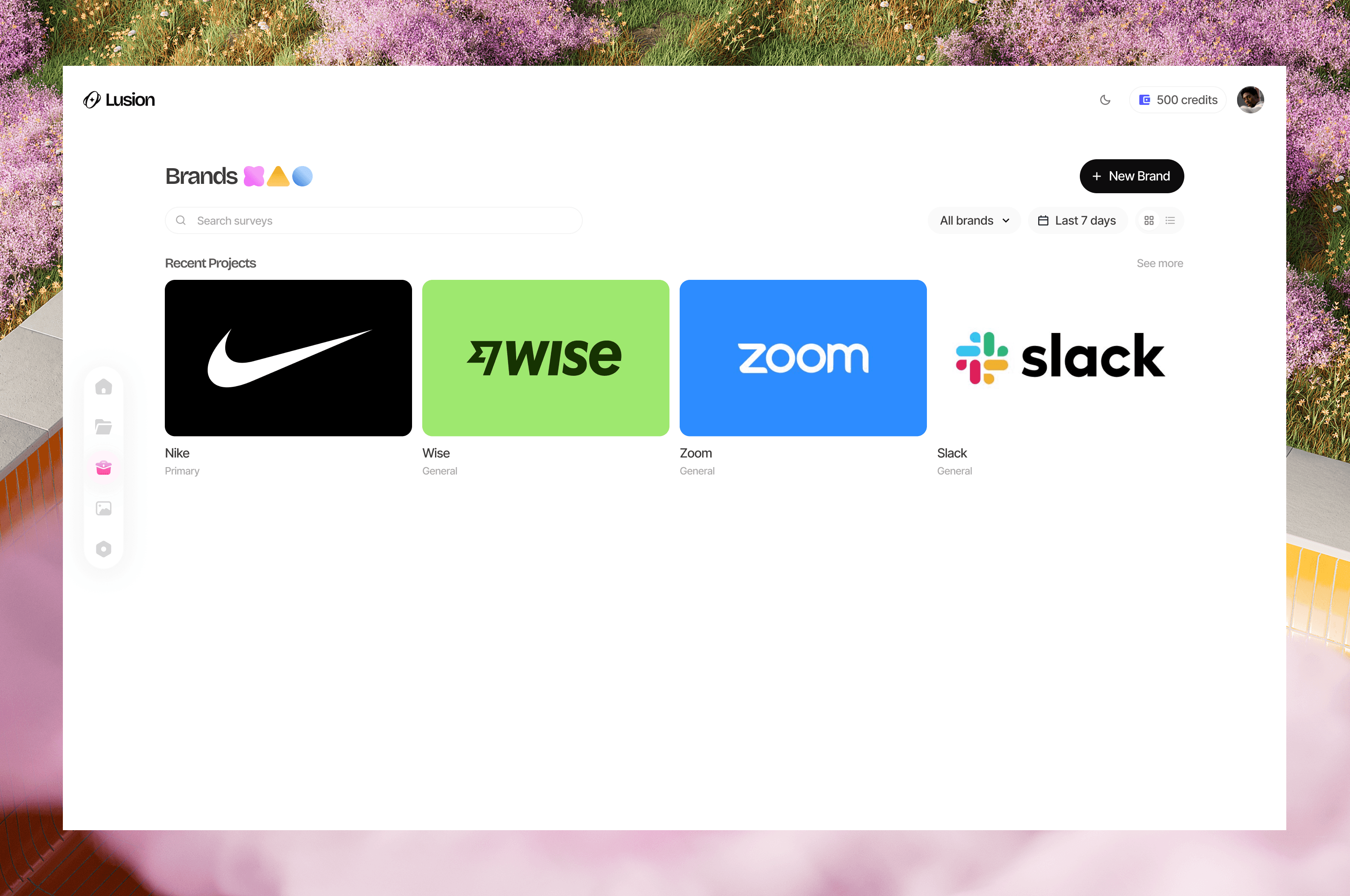Switch to list view
1350x896 pixels.
1170,220
